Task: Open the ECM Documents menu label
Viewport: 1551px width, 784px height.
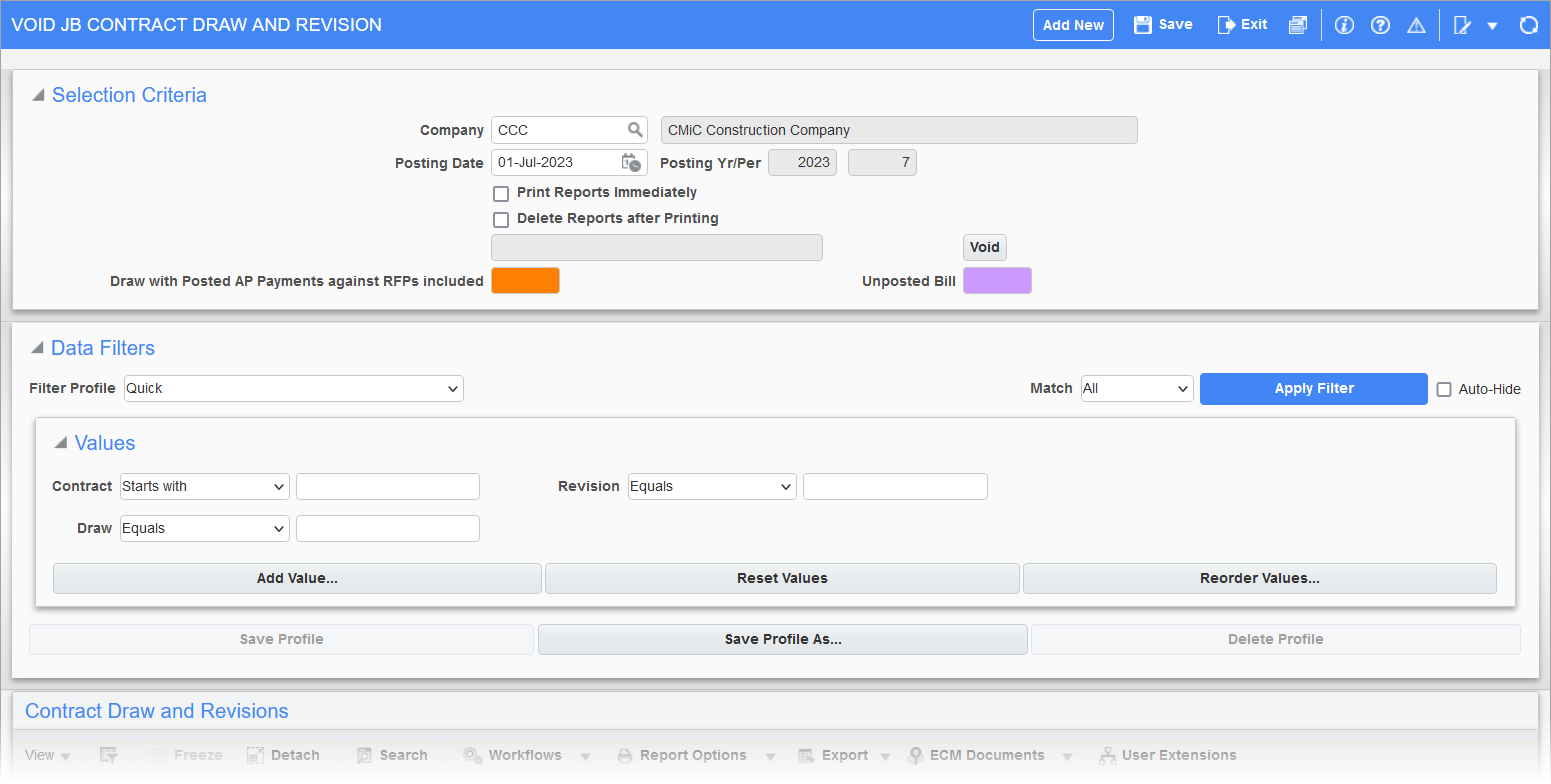Action: 987,755
